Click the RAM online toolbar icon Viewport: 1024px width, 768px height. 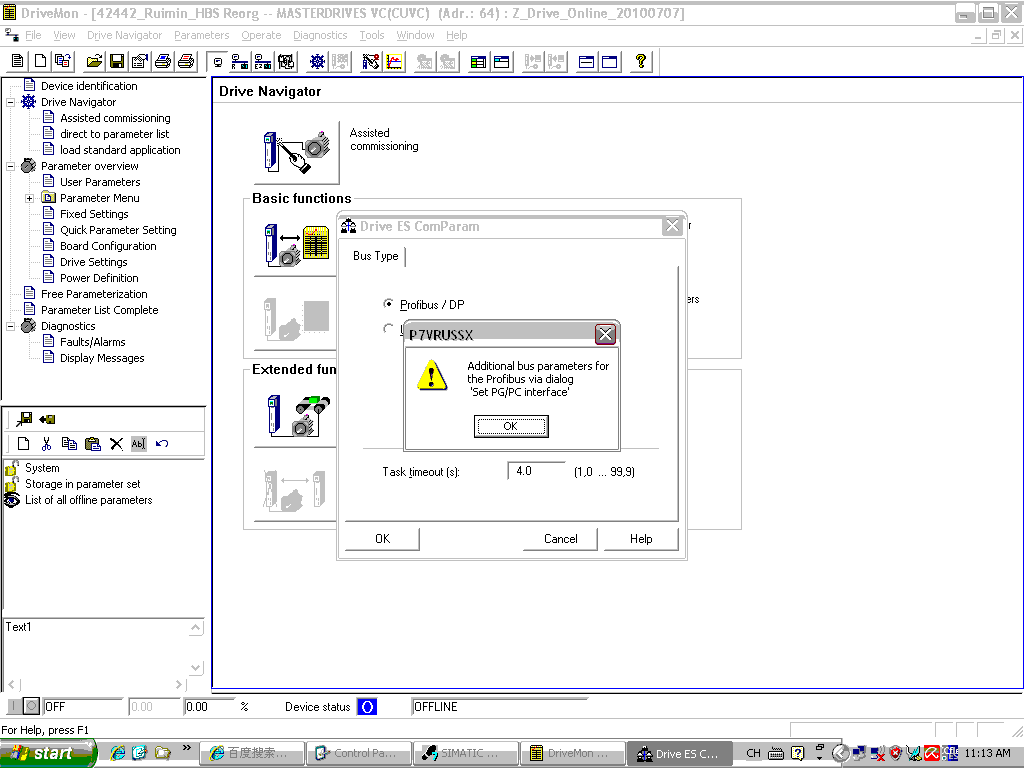240,61
